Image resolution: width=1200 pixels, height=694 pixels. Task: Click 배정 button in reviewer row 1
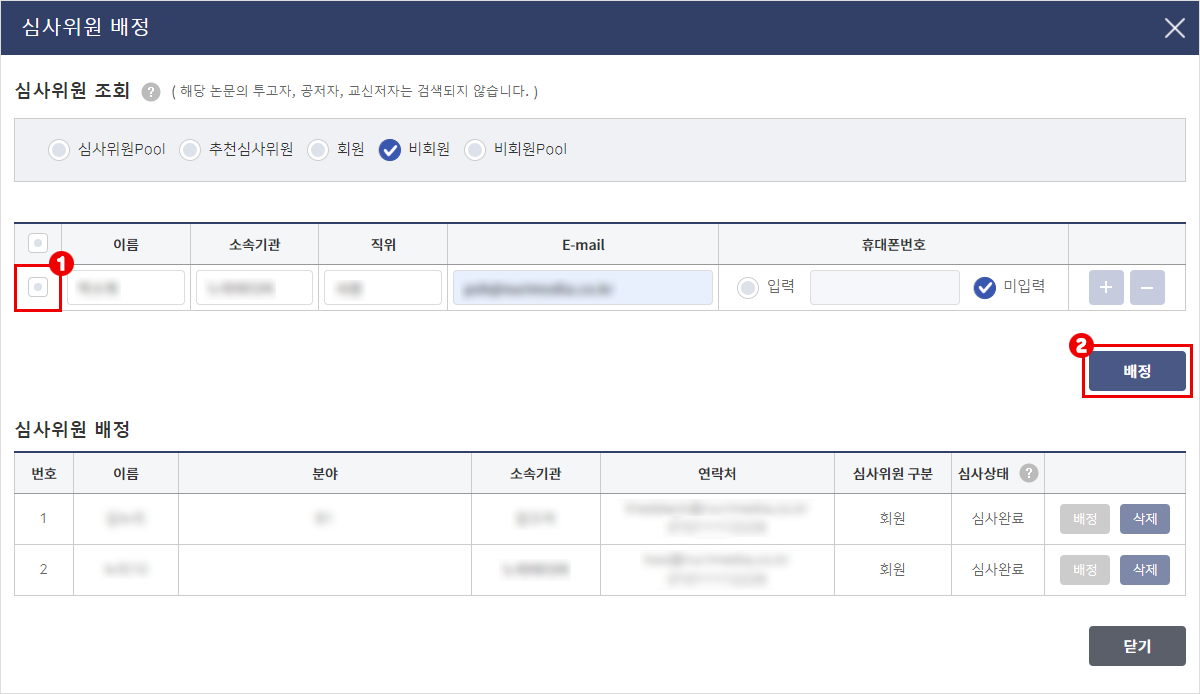1085,519
